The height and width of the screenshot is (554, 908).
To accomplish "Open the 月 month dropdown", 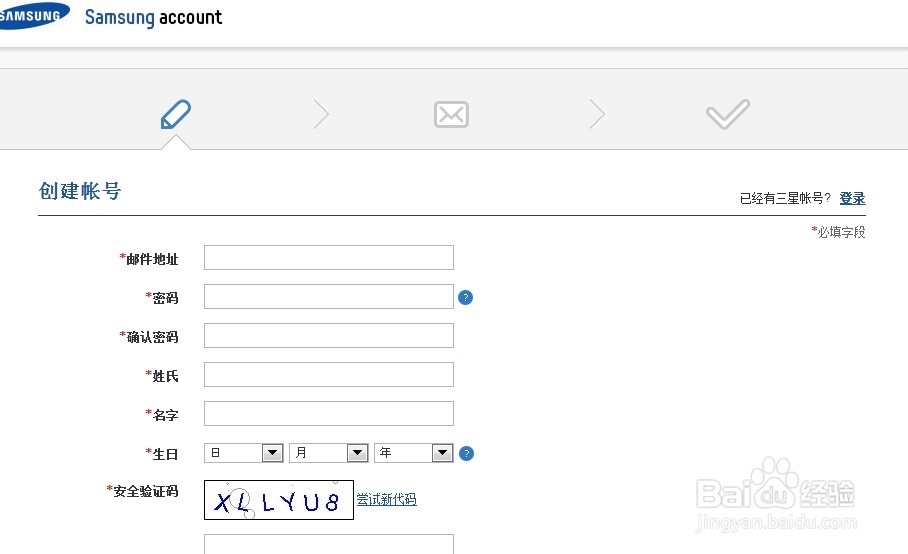I will [x=328, y=453].
